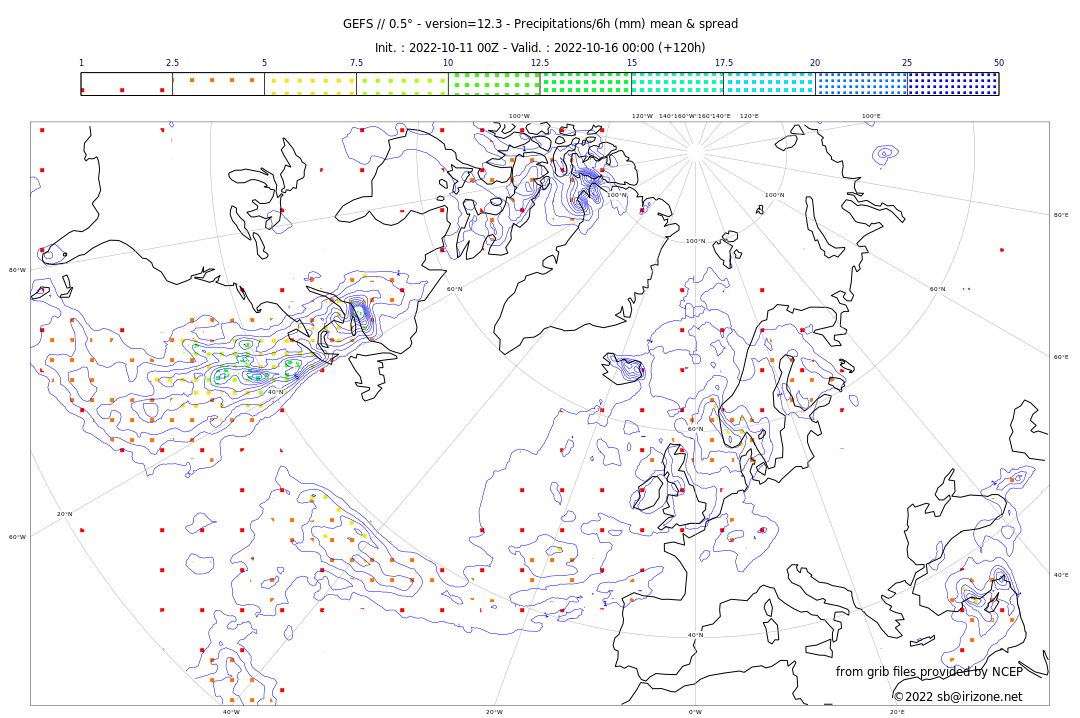The image size is (1080, 718).
Task: Click the 80°W label on left edge
Action: [x=17, y=270]
